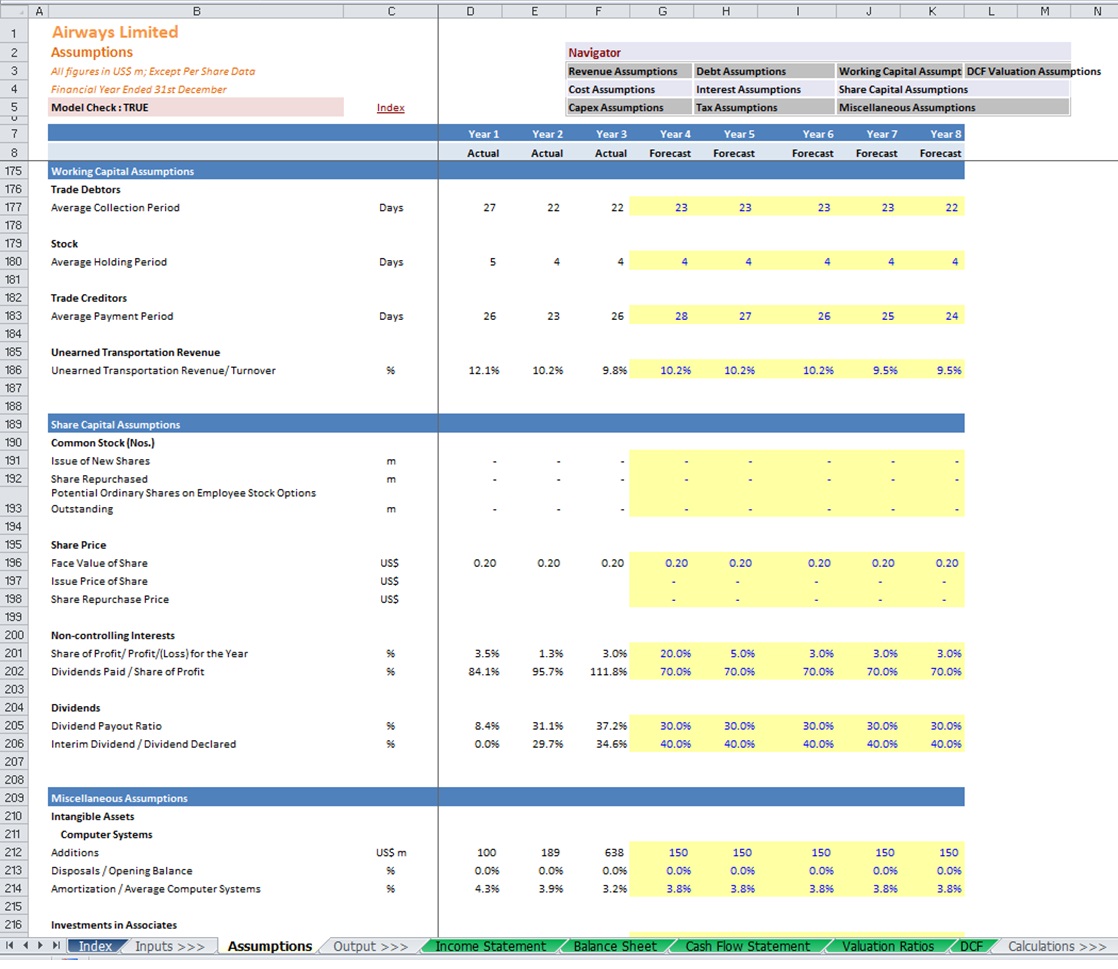
Task: Go to Debt Assumptions navigator link
Action: tap(764, 72)
